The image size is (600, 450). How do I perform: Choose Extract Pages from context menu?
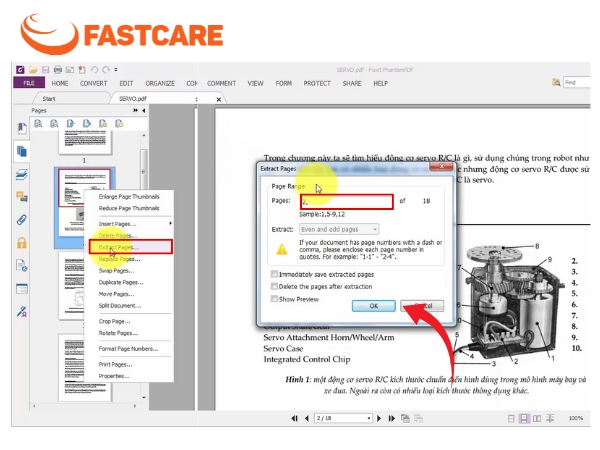coord(130,247)
